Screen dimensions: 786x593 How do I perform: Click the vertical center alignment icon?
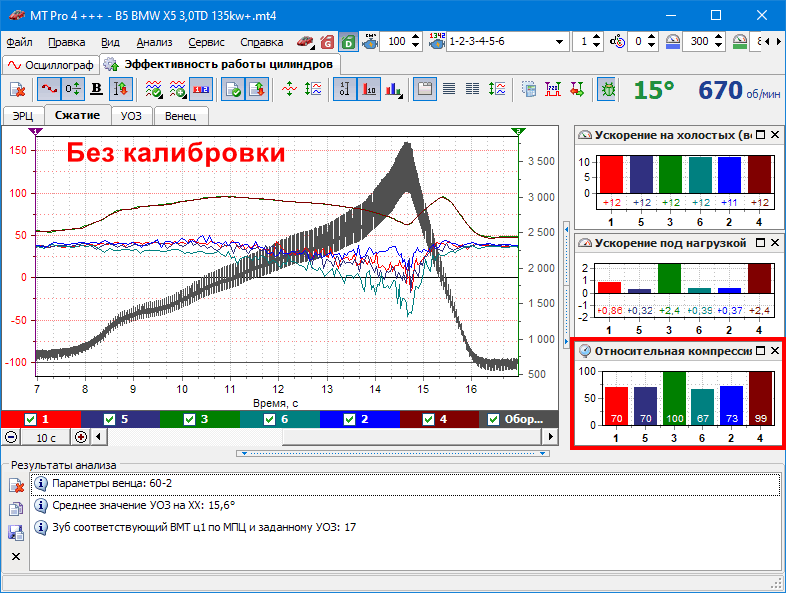[289, 90]
